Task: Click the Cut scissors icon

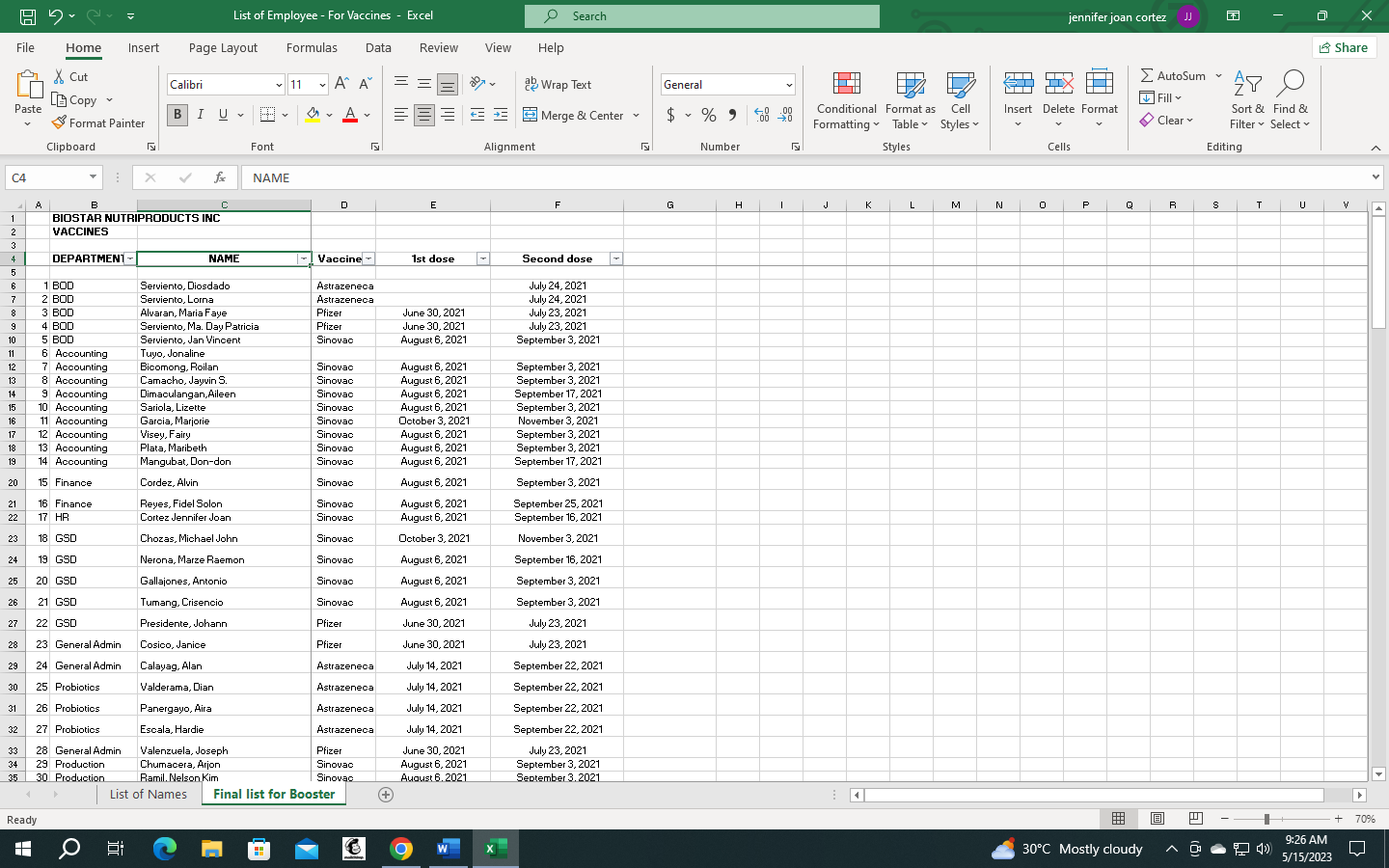Action: (59, 76)
